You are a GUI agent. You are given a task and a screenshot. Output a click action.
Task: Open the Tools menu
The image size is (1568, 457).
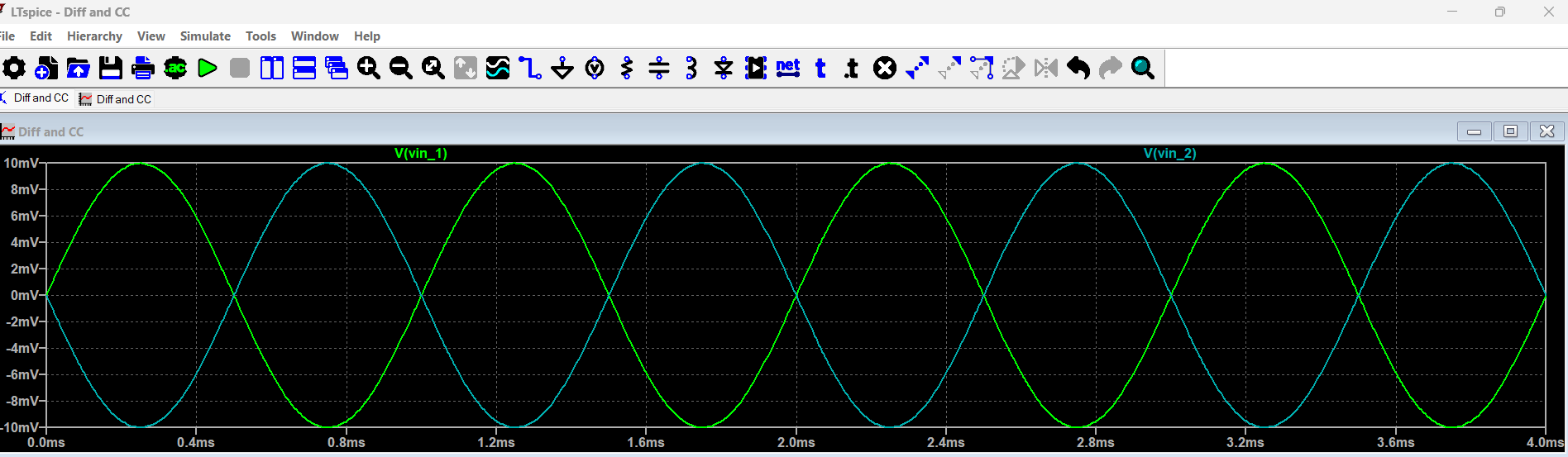pos(261,36)
